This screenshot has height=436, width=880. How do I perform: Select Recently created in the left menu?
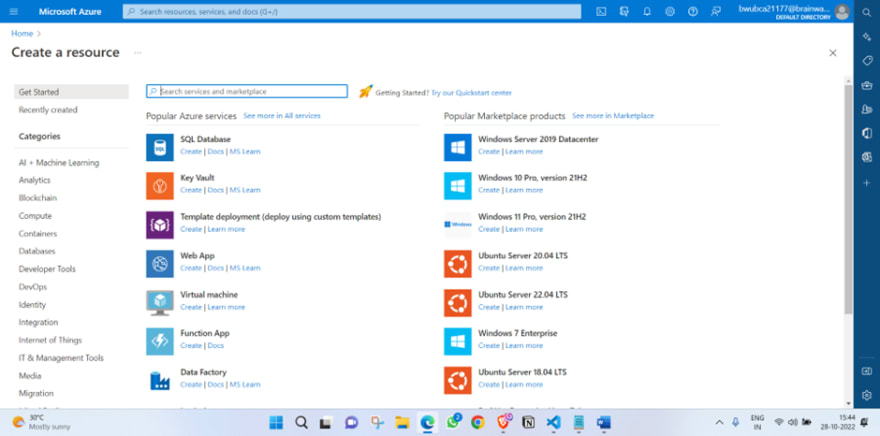click(48, 110)
